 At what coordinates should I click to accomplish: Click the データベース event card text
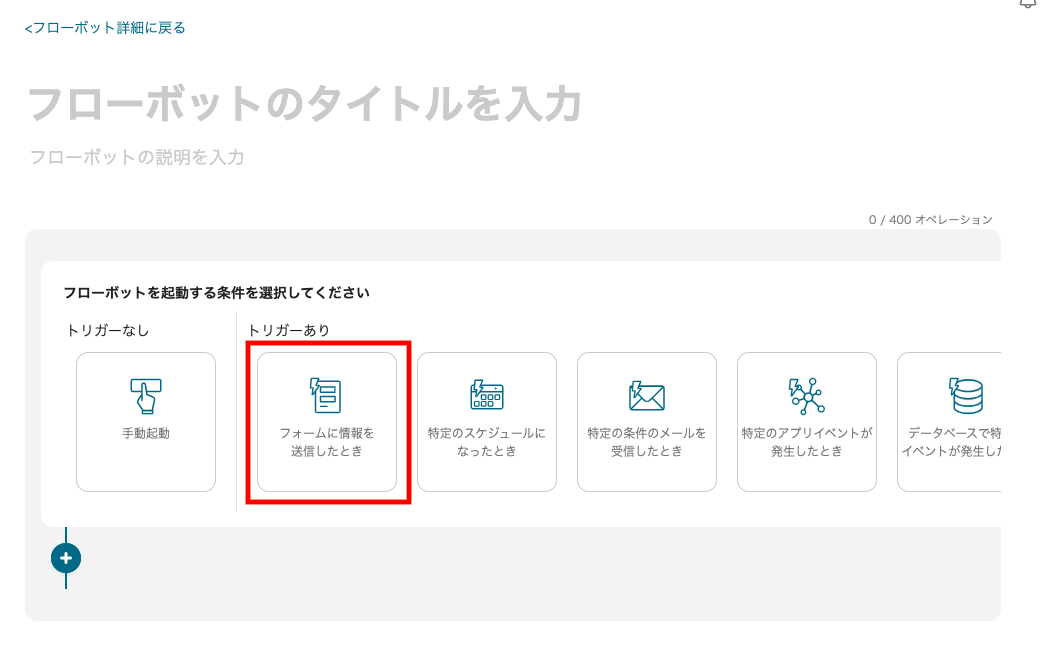pos(955,442)
